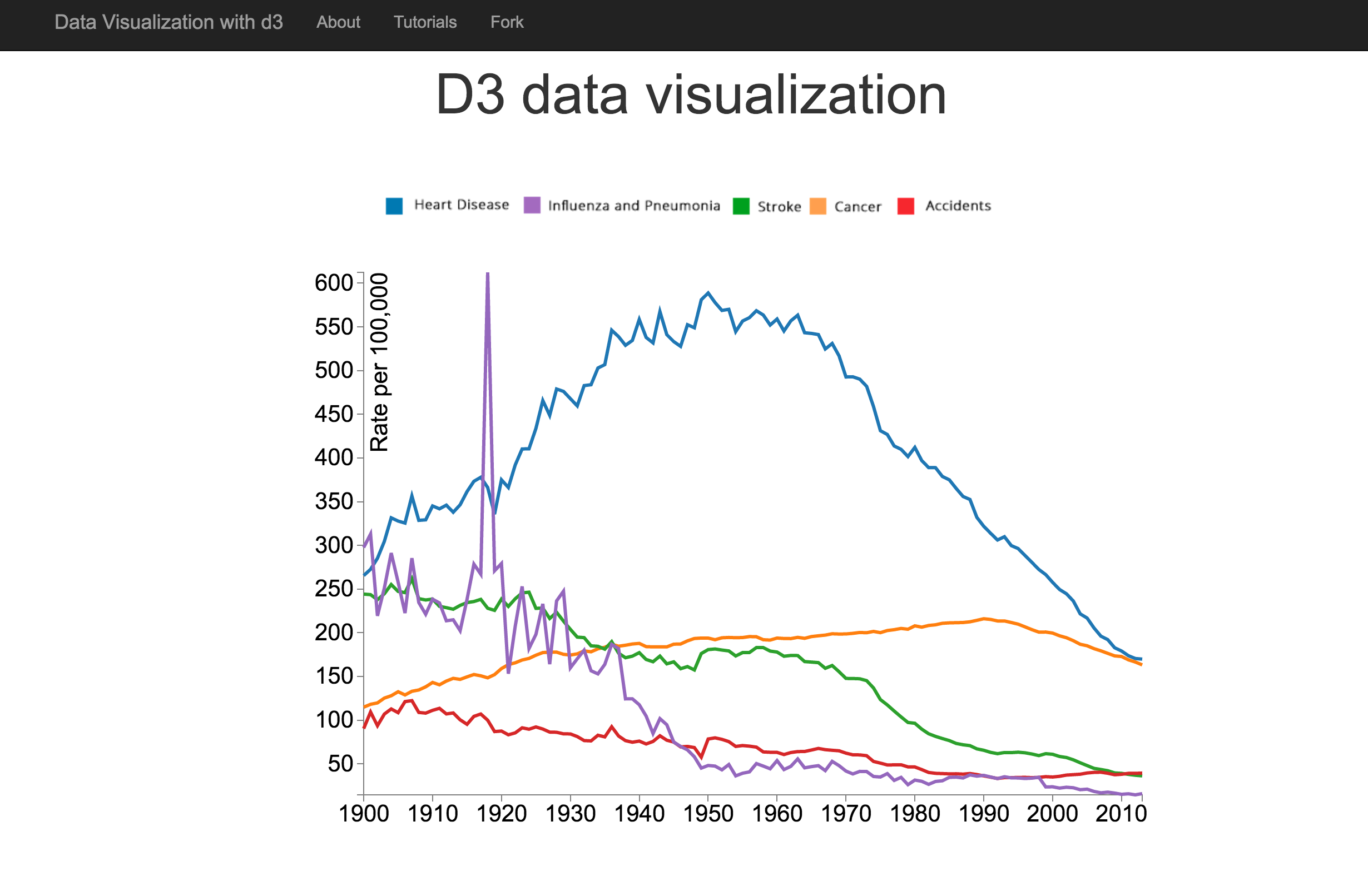1368x896 pixels.
Task: Click the green Stroke legend swatch
Action: point(741,206)
